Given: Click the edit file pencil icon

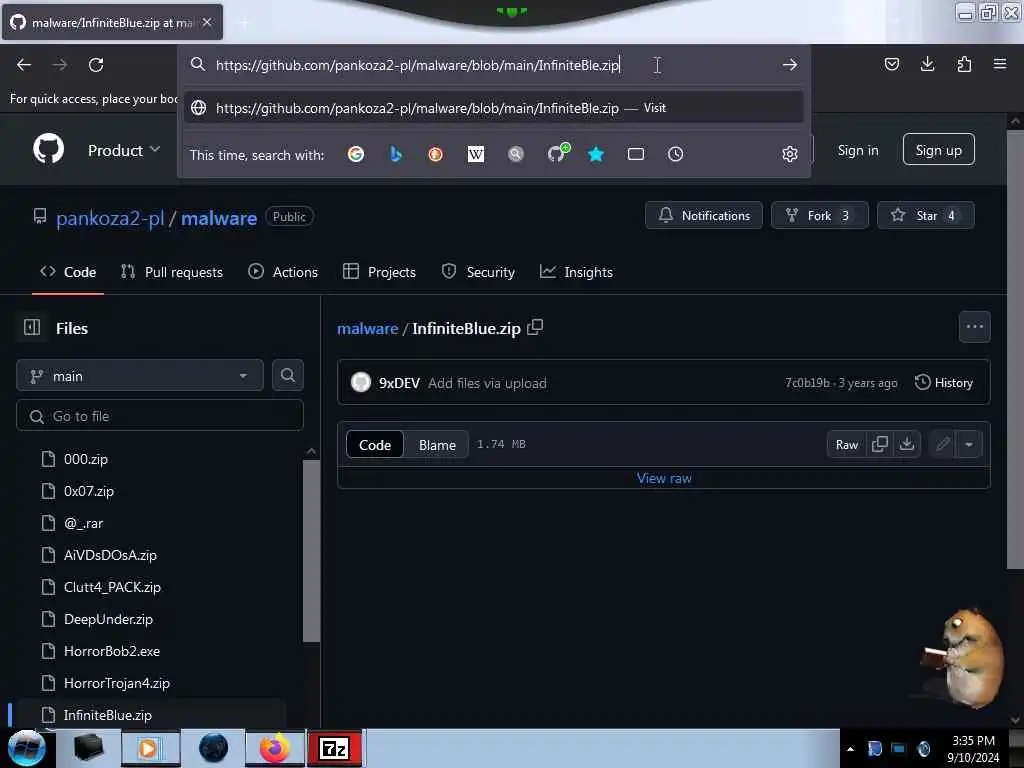Looking at the screenshot, I should coord(942,444).
